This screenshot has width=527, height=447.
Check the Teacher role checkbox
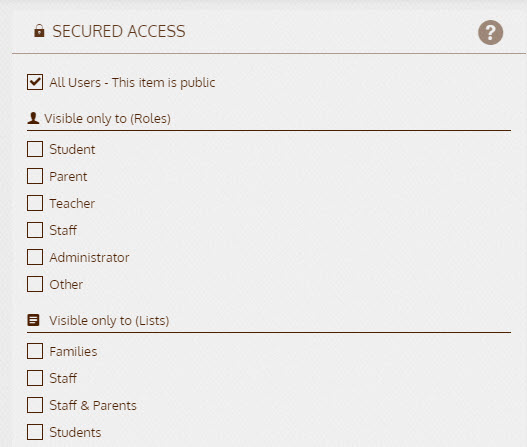click(x=35, y=203)
